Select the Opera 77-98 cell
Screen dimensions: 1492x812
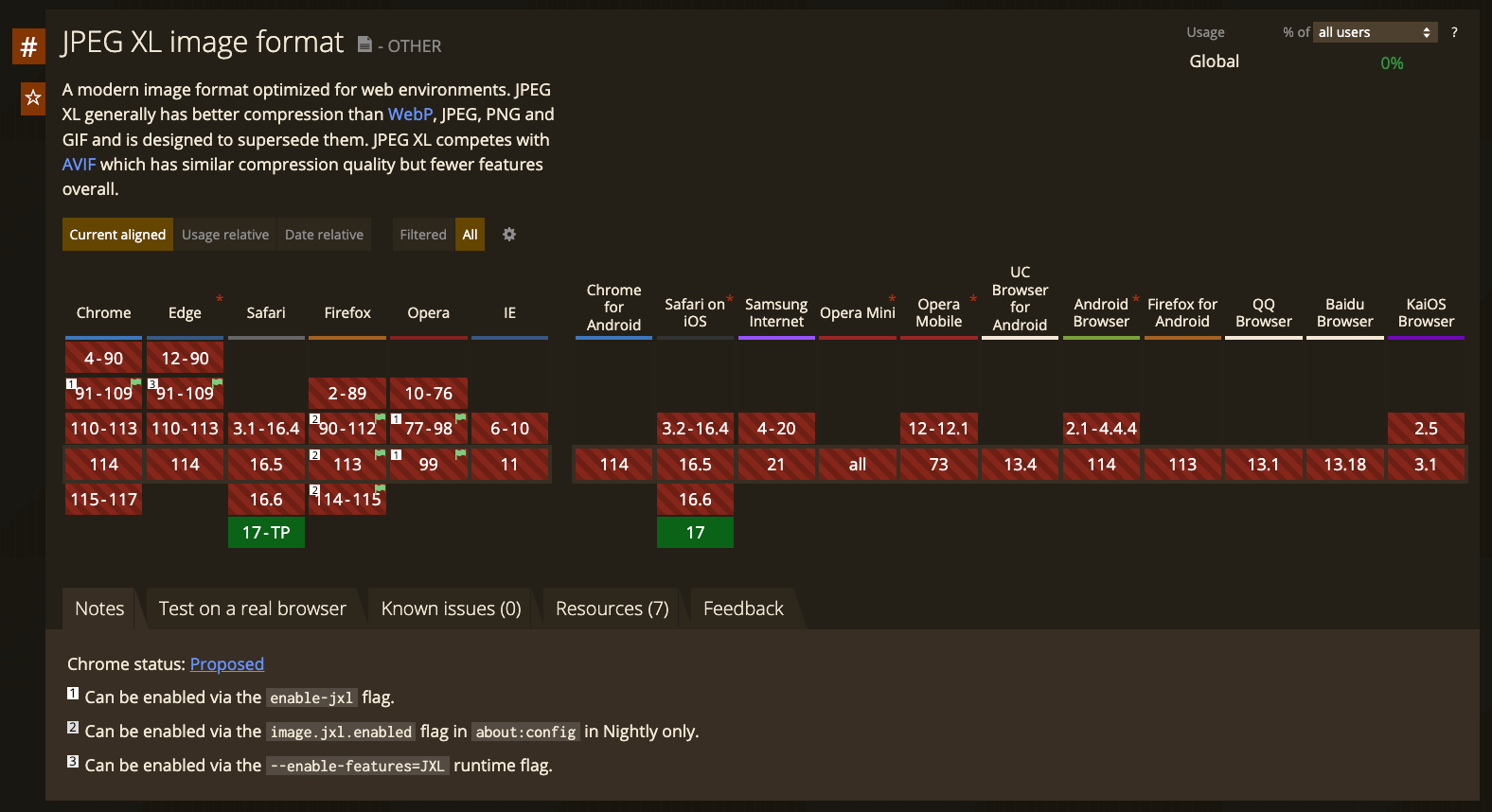(x=429, y=429)
